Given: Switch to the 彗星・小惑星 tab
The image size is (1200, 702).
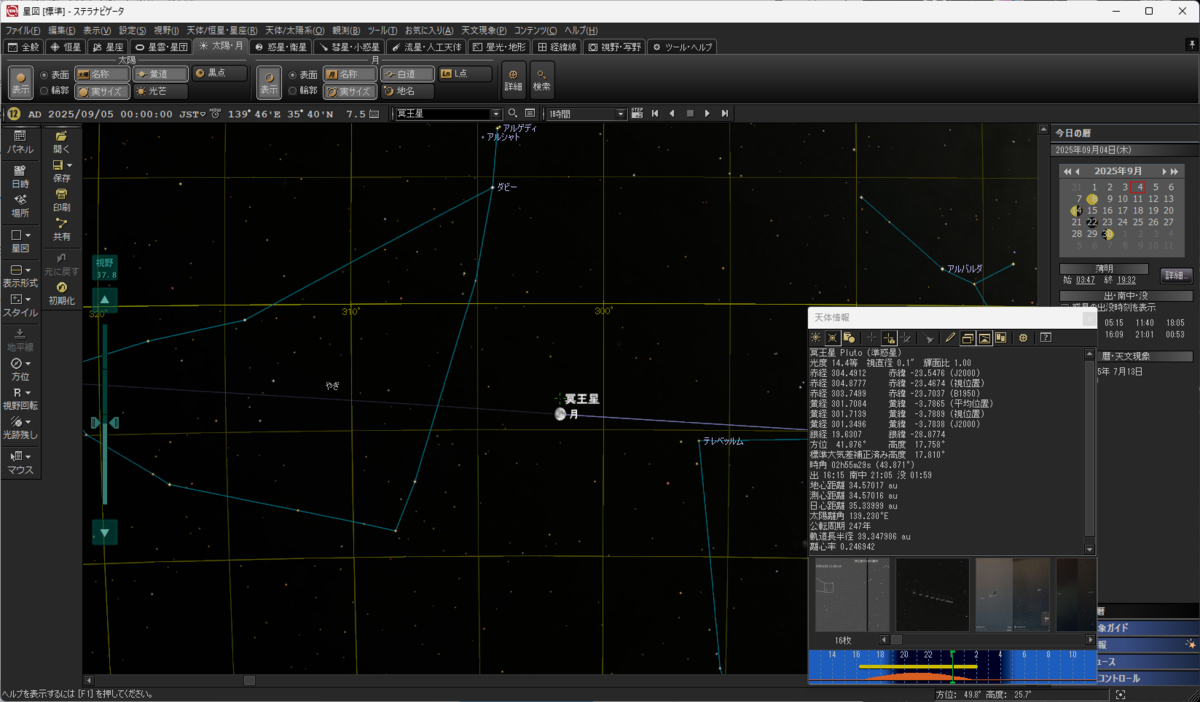Looking at the screenshot, I should 350,47.
